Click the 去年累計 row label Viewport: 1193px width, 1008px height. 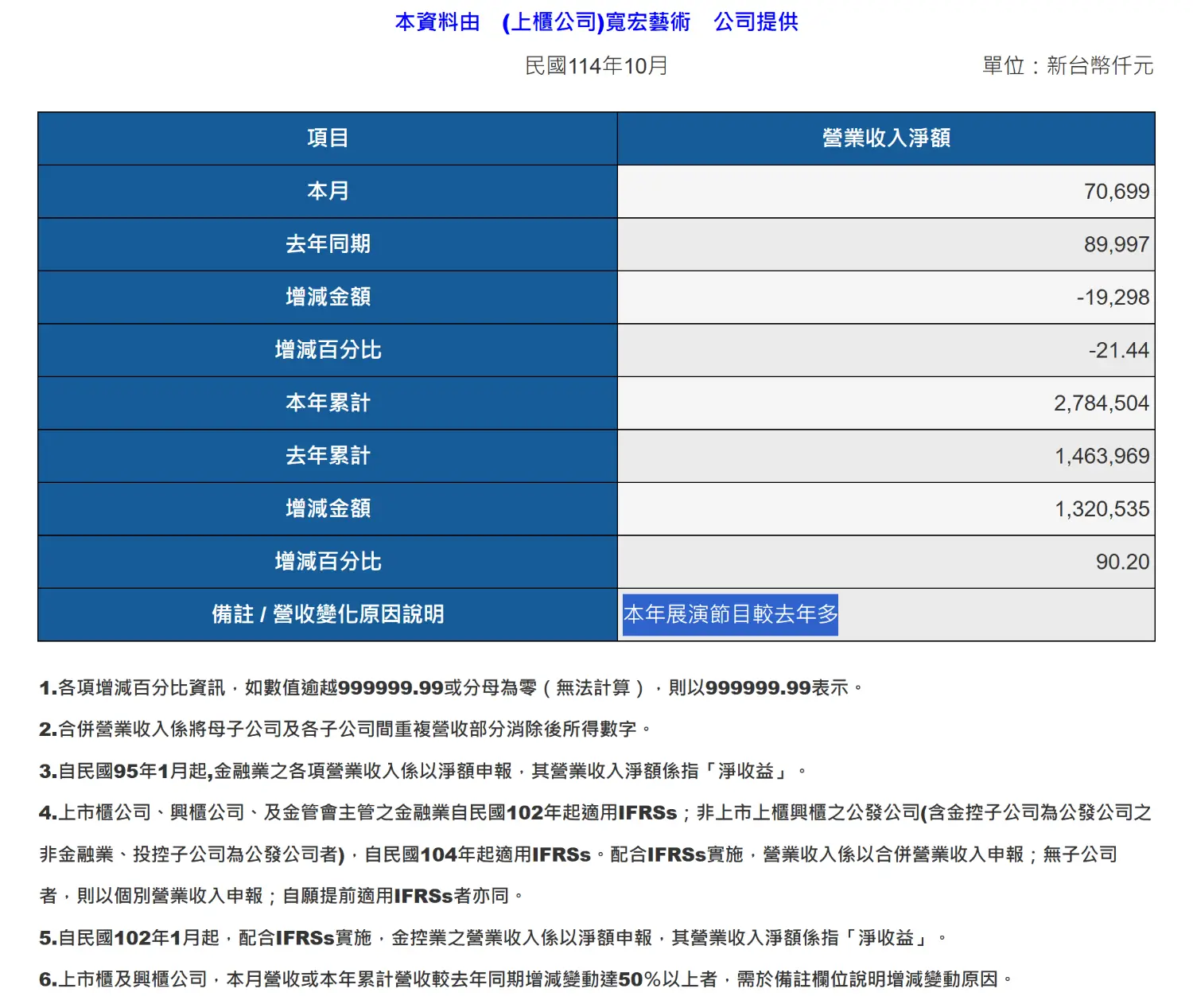click(328, 456)
